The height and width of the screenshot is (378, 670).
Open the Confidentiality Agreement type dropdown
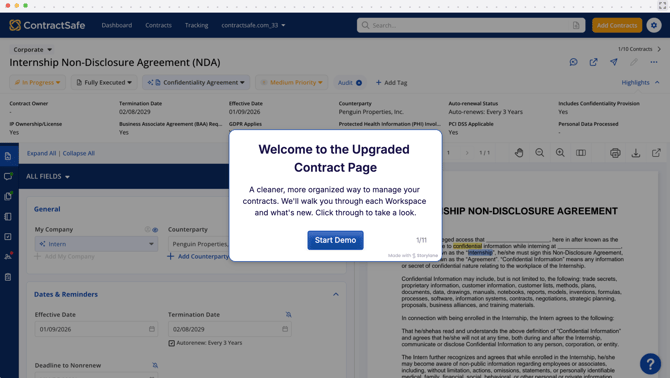196,82
